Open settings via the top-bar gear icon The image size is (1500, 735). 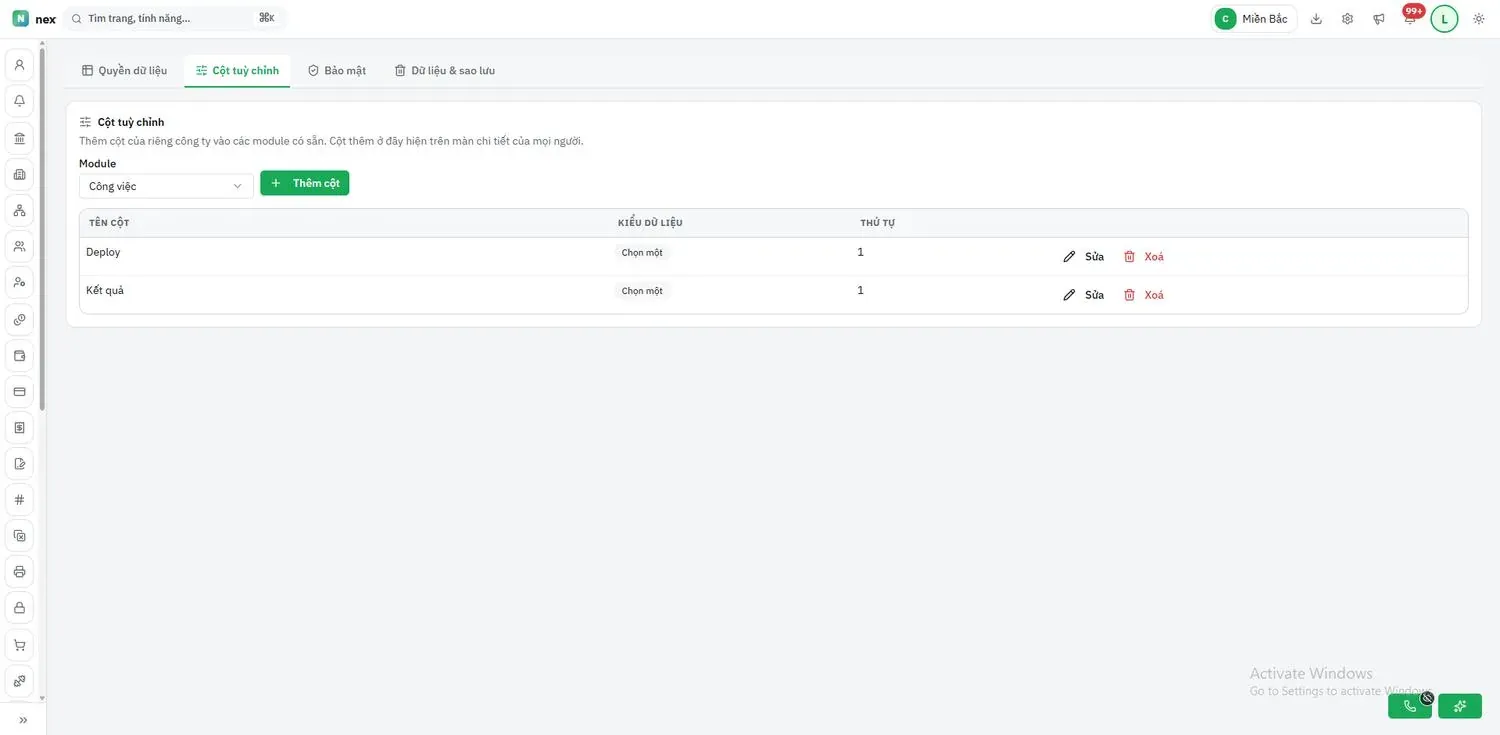[1347, 19]
